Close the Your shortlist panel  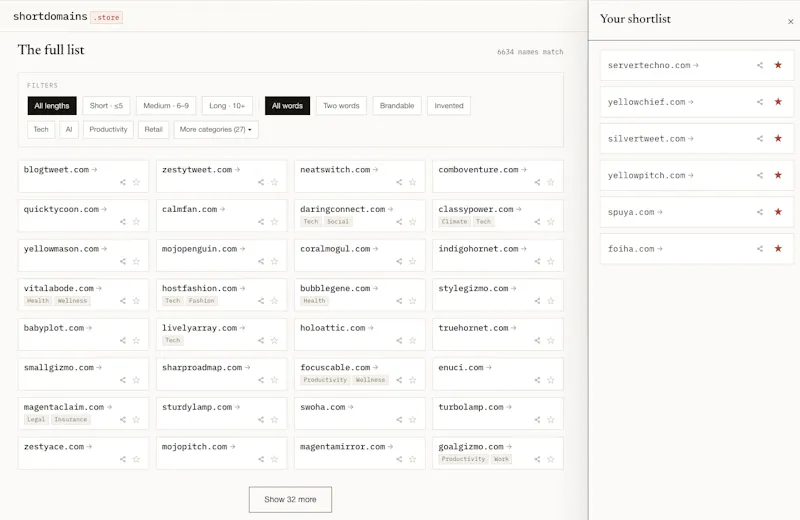coord(790,21)
